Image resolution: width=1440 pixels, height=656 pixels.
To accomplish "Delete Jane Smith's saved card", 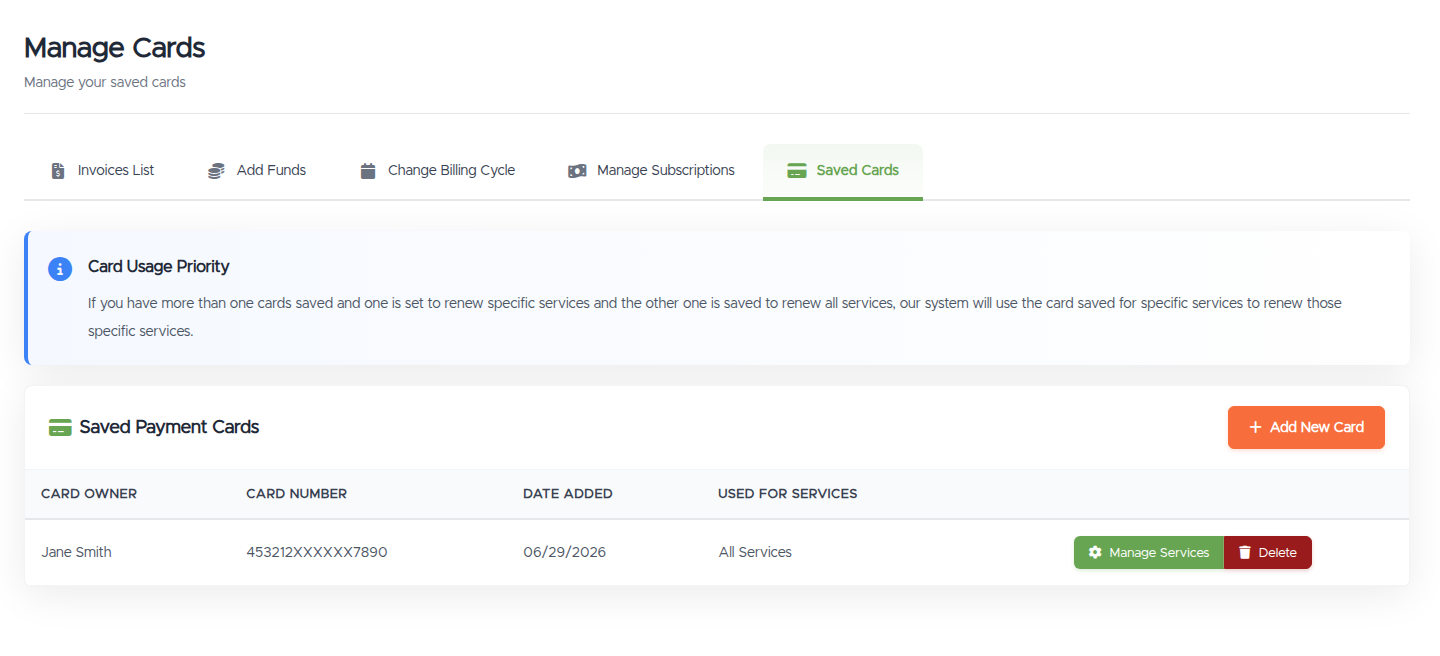I will (x=1268, y=553).
